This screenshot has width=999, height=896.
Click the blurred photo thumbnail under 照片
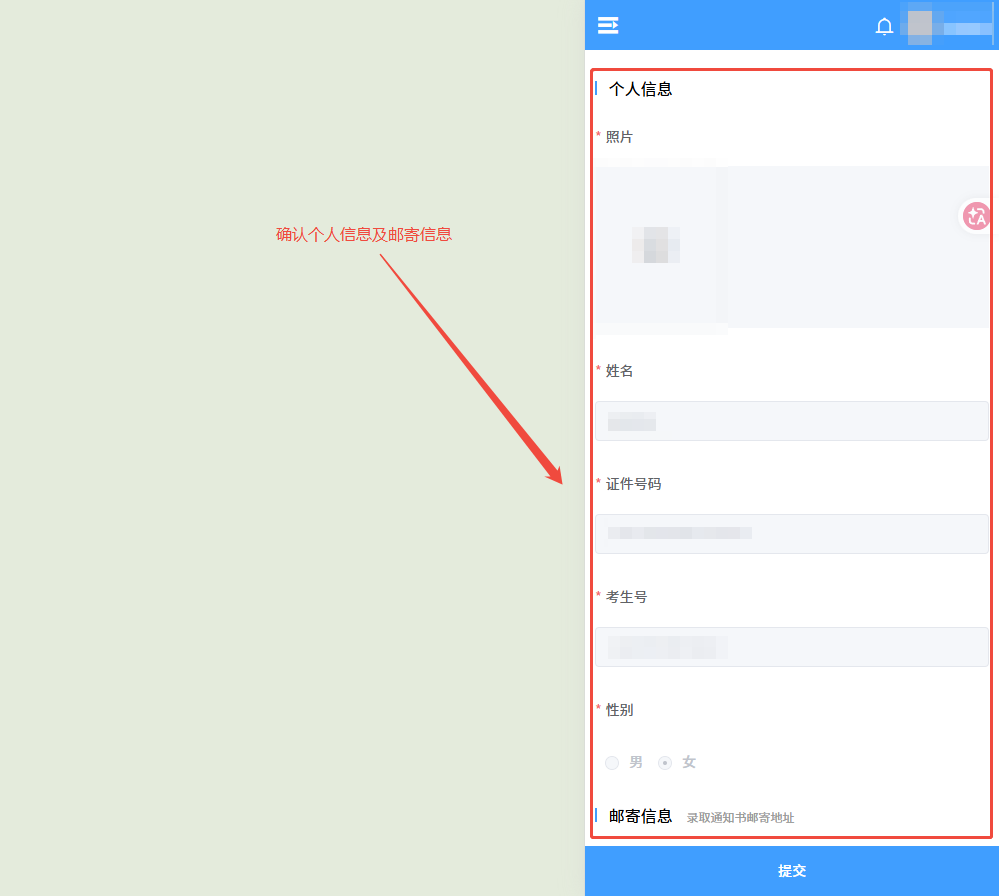coord(656,245)
